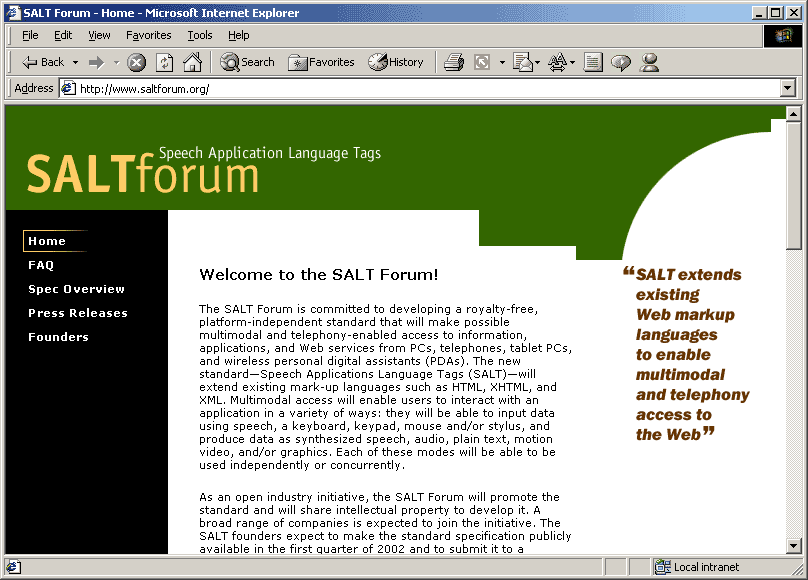Screen dimensions: 808x580
Task: Click the page icon in address bar
Action: (69, 89)
